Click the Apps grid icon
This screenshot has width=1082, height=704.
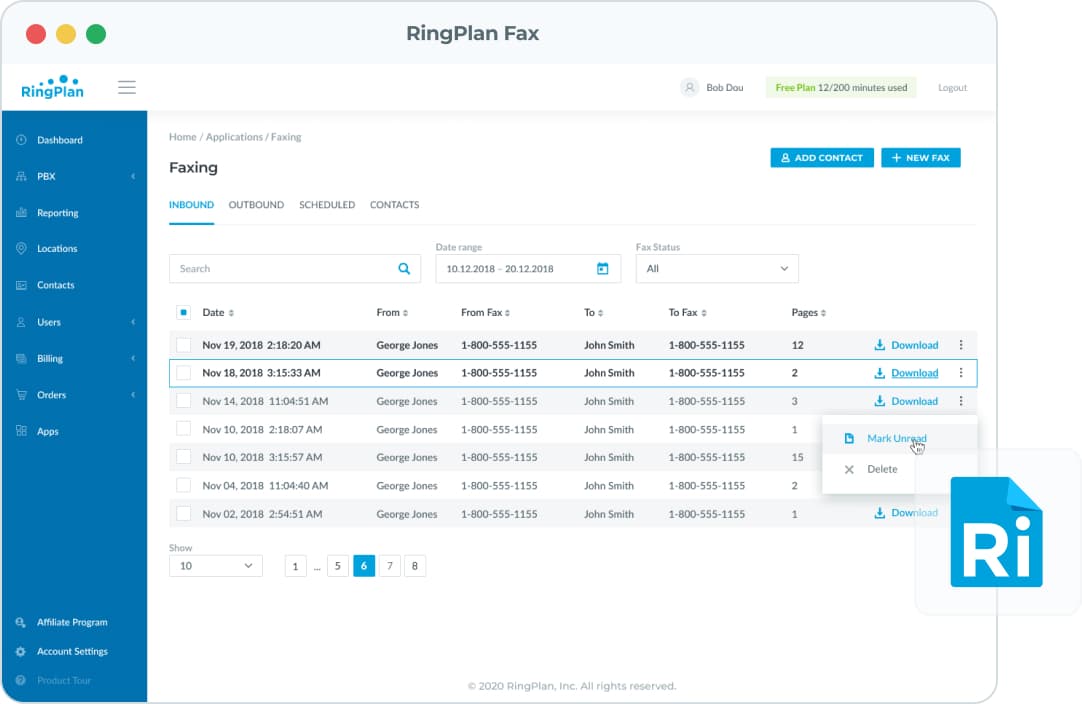tap(21, 431)
